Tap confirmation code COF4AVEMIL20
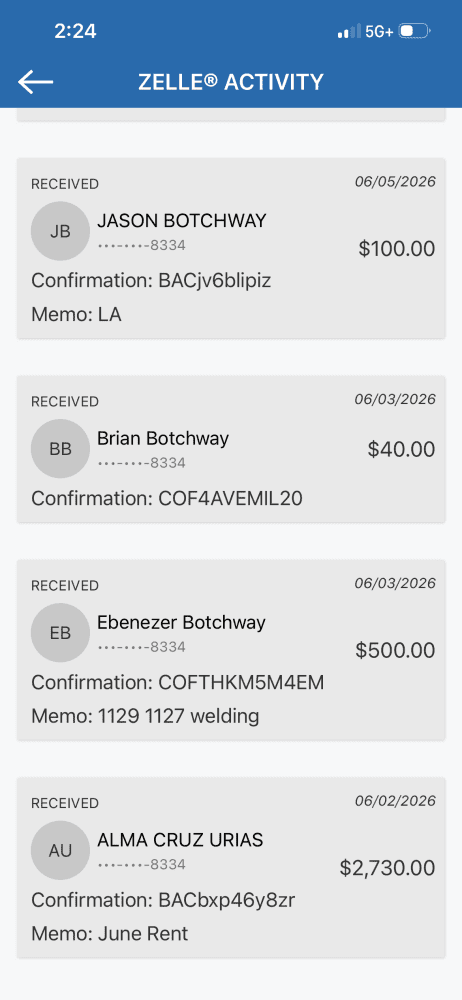 point(230,498)
